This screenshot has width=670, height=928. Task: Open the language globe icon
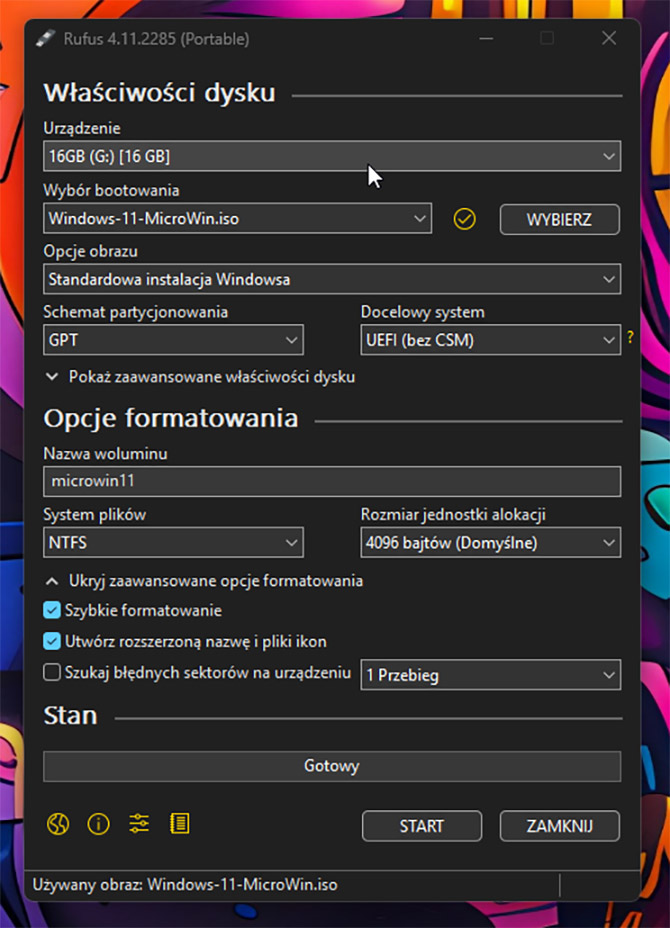point(58,824)
